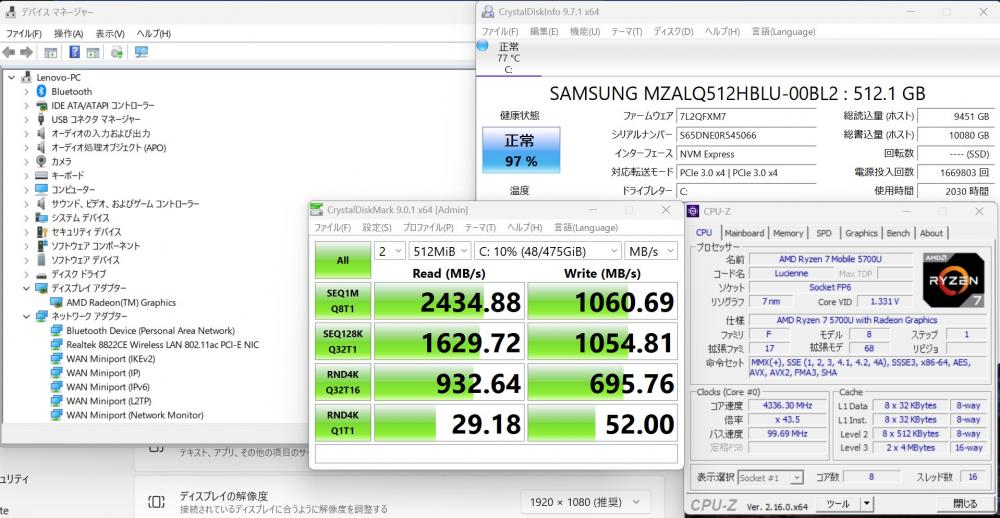Select the ソフトウェア コンポーネント category icon

coord(41,246)
